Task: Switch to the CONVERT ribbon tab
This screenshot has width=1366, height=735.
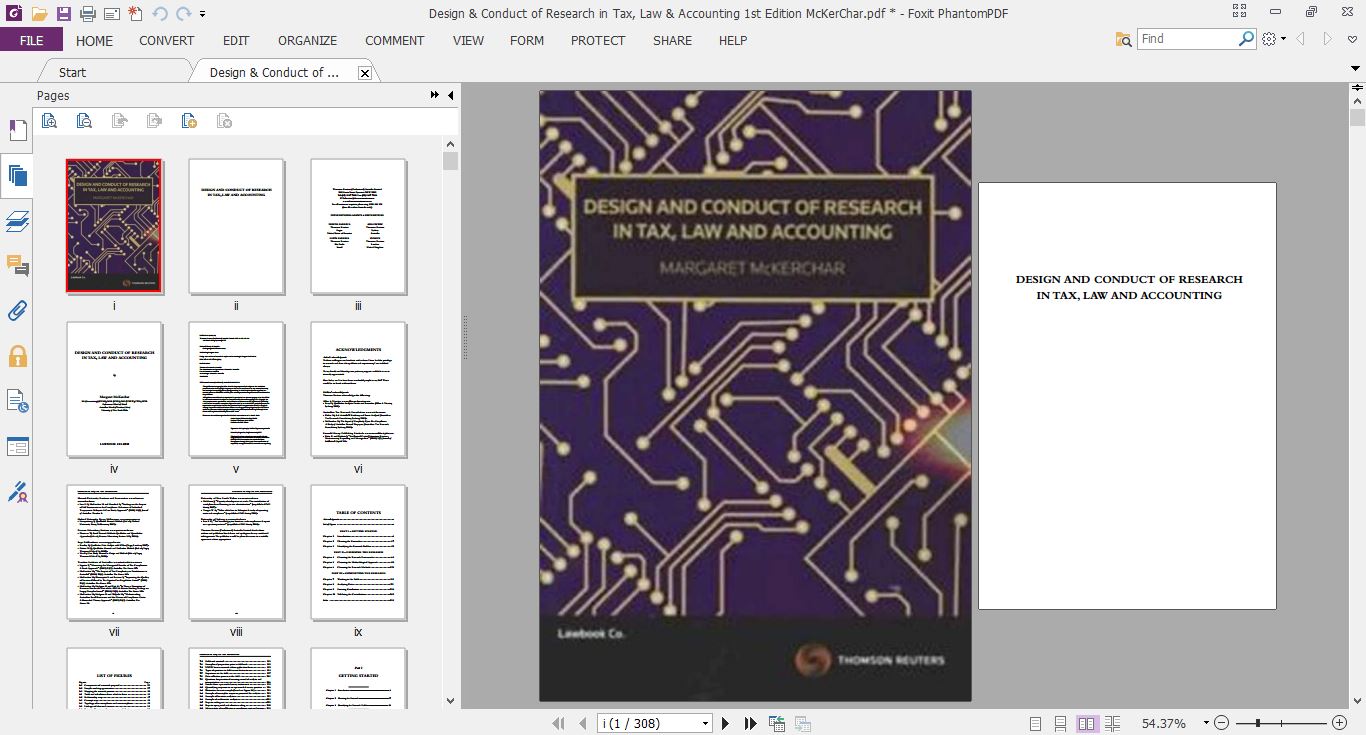Action: point(167,40)
